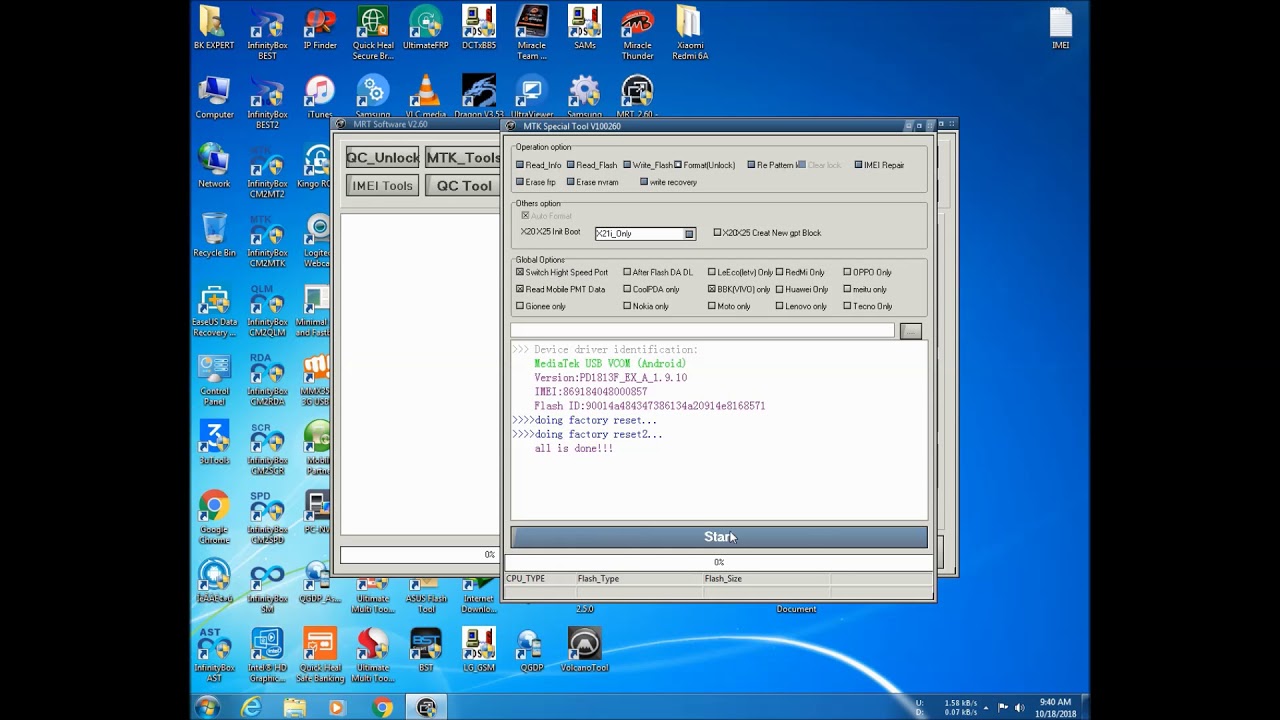Click QC Tool in MRT Software
Screen dimensions: 1280x720
[x=463, y=185]
